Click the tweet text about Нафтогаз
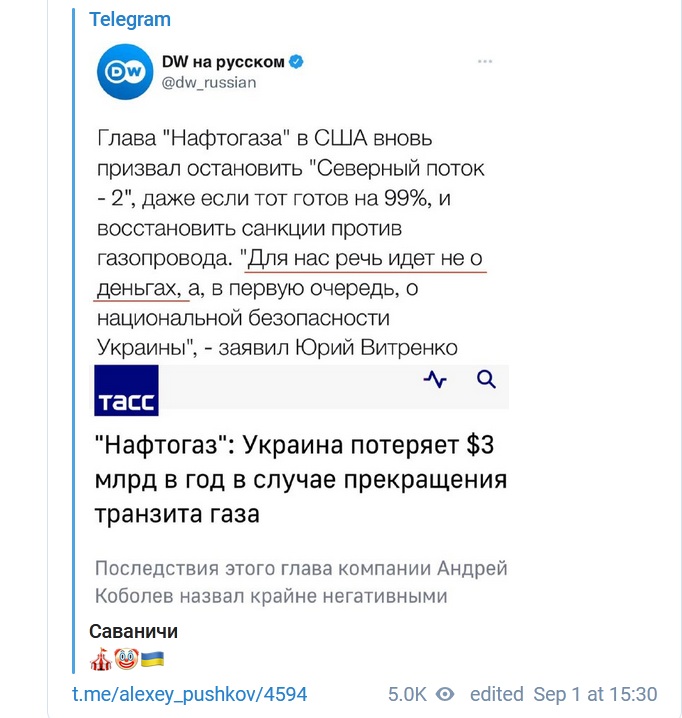This screenshot has width=682, height=718. [291, 243]
